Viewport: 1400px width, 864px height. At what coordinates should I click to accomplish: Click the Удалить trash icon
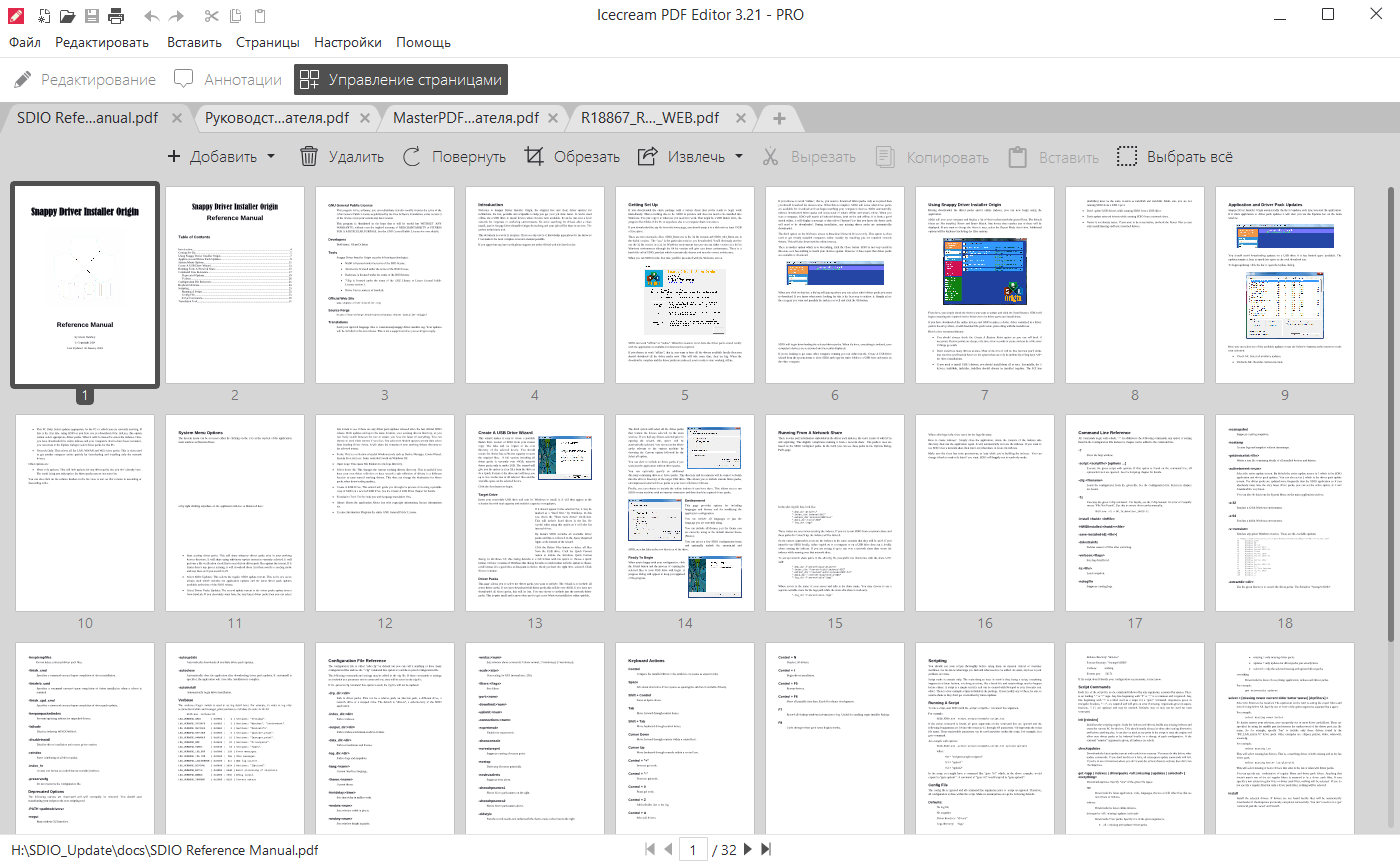coord(309,156)
